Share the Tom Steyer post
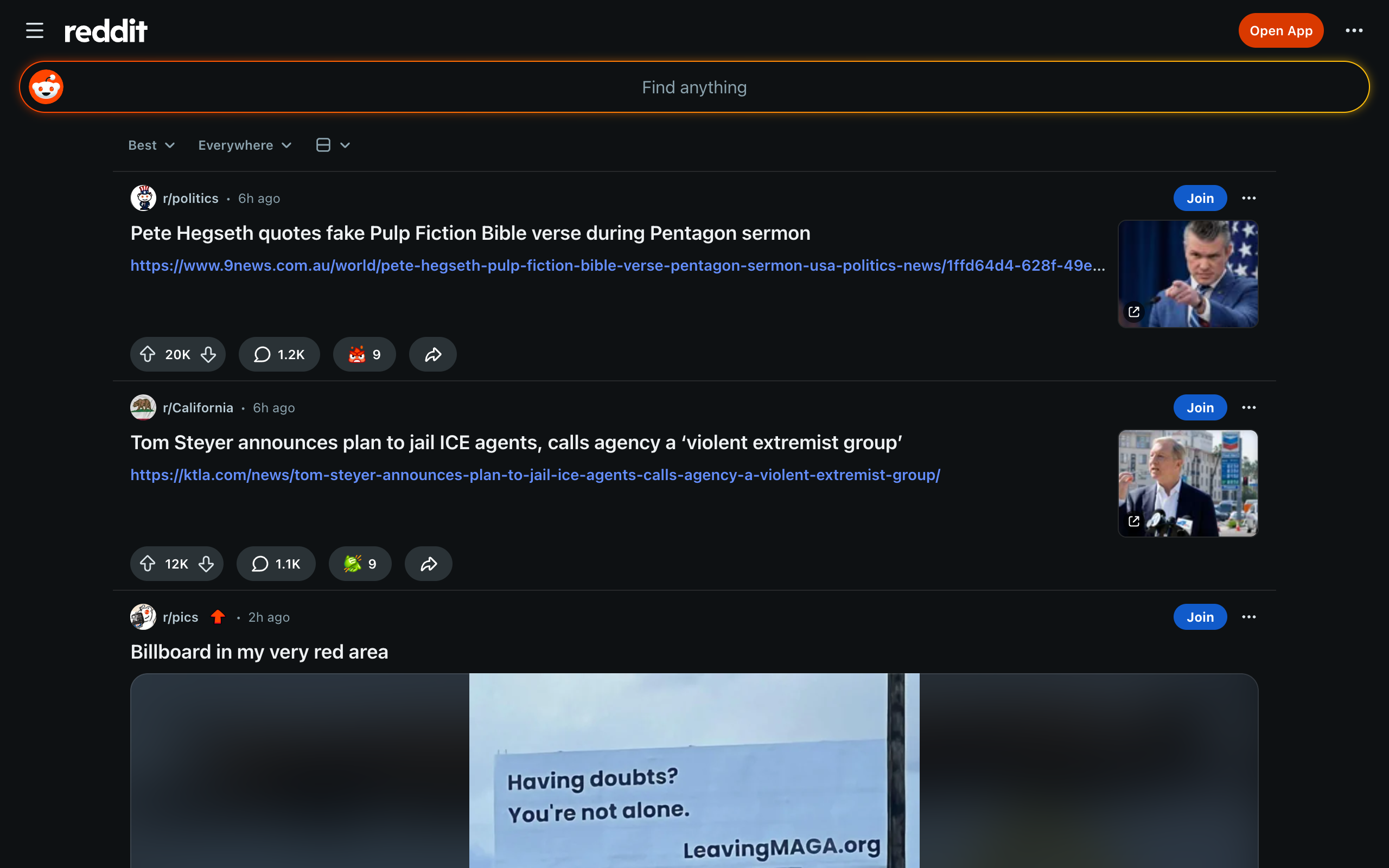 [428, 564]
